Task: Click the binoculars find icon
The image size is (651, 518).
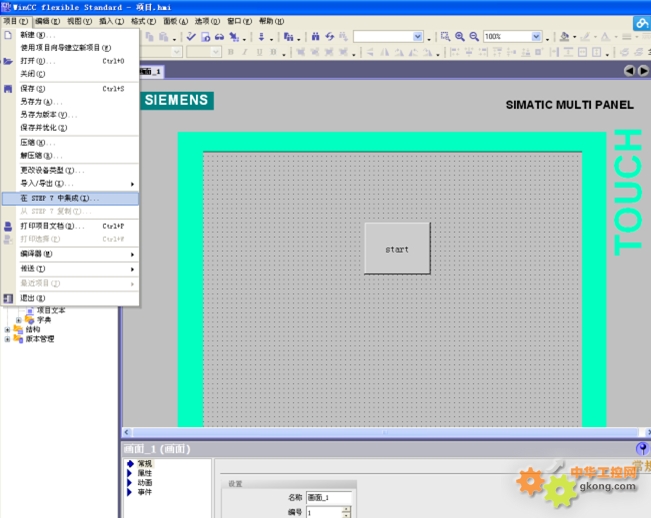Action: pyautogui.click(x=316, y=37)
